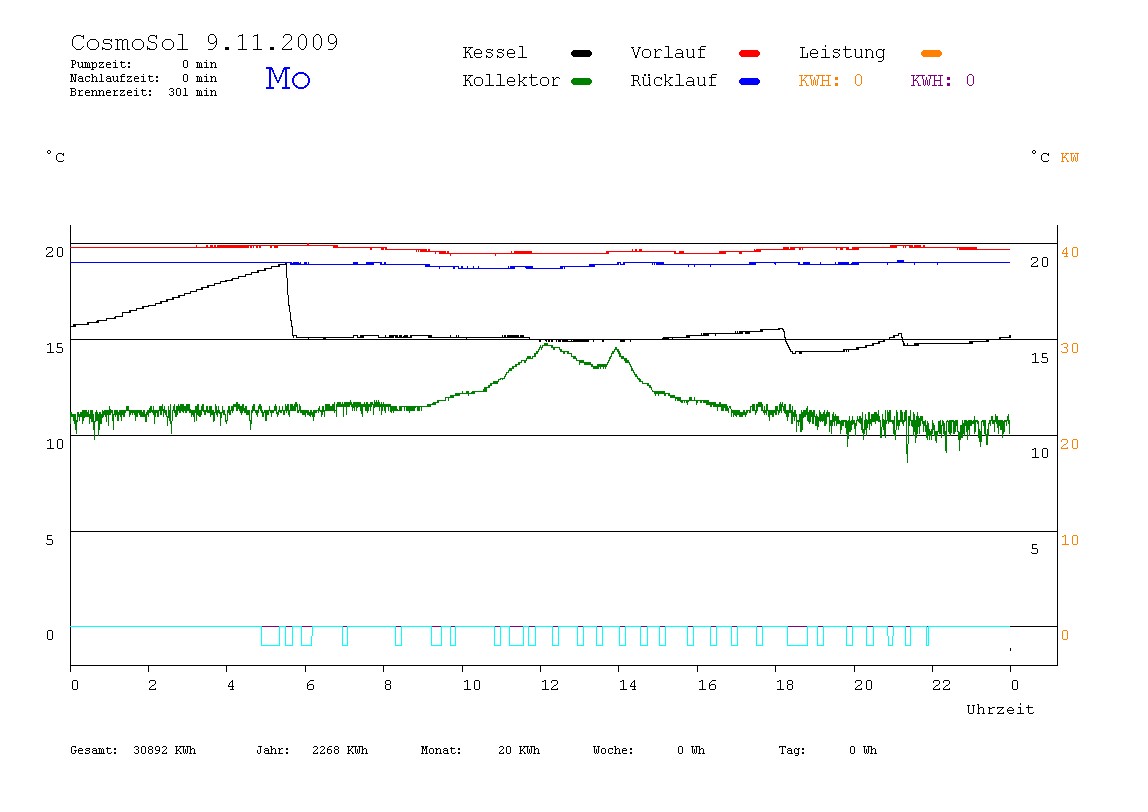Click hour "18" on the time axis
Image resolution: width=1148 pixels, height=812 pixels.
785,685
